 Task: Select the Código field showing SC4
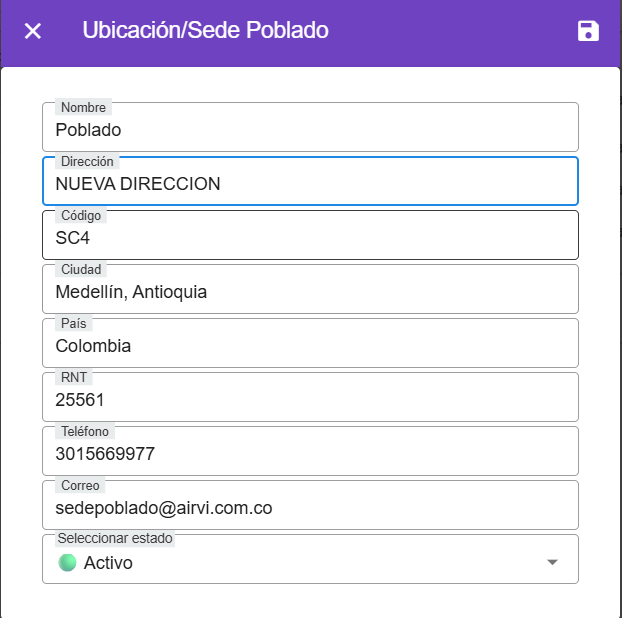(x=310, y=238)
